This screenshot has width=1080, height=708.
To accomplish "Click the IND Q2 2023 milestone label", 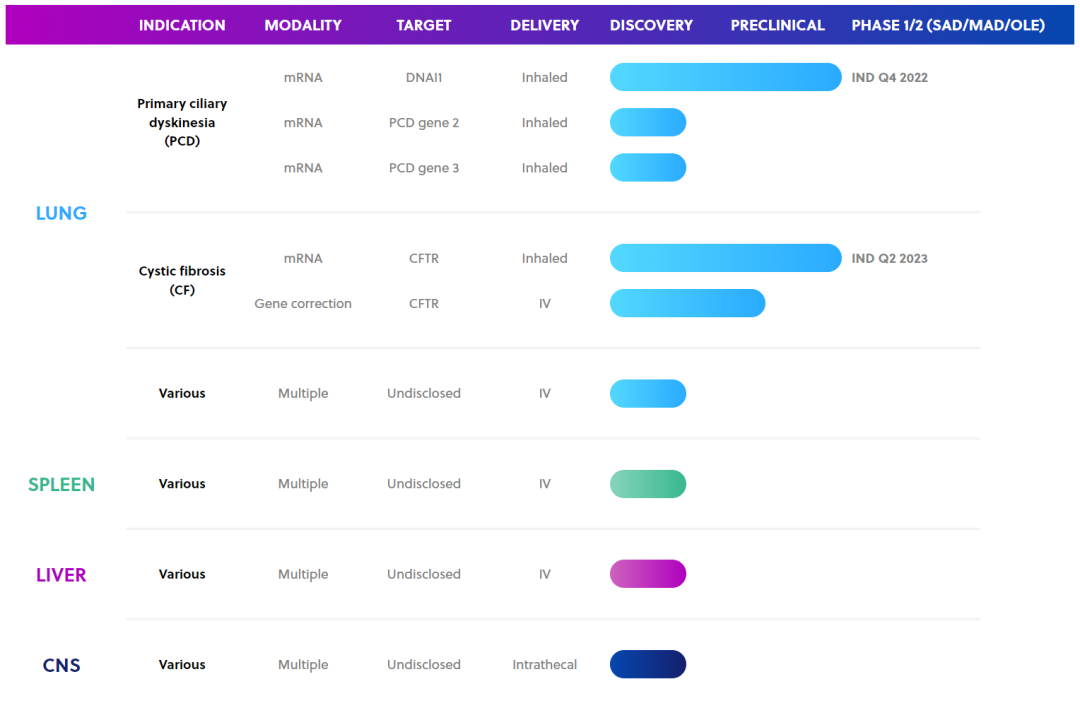I will (x=889, y=258).
